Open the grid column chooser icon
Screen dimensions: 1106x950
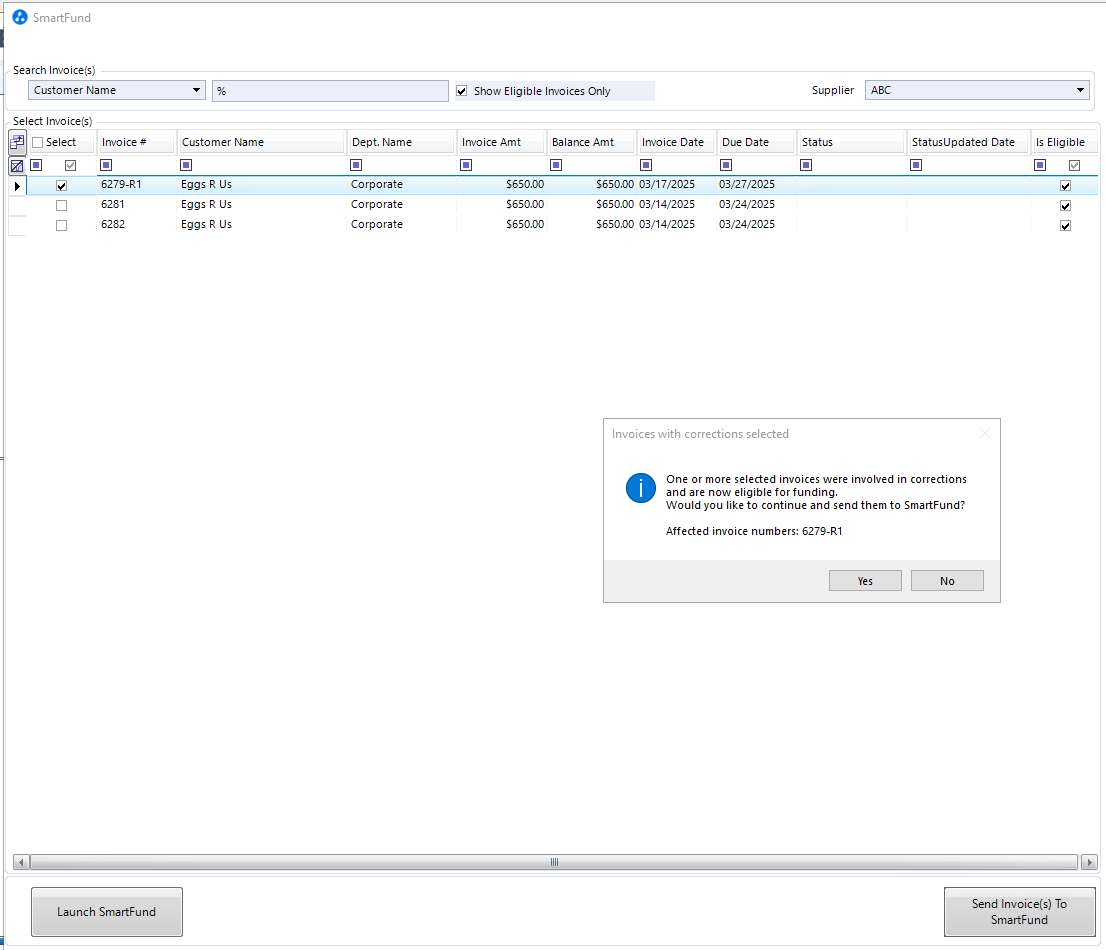tap(17, 142)
